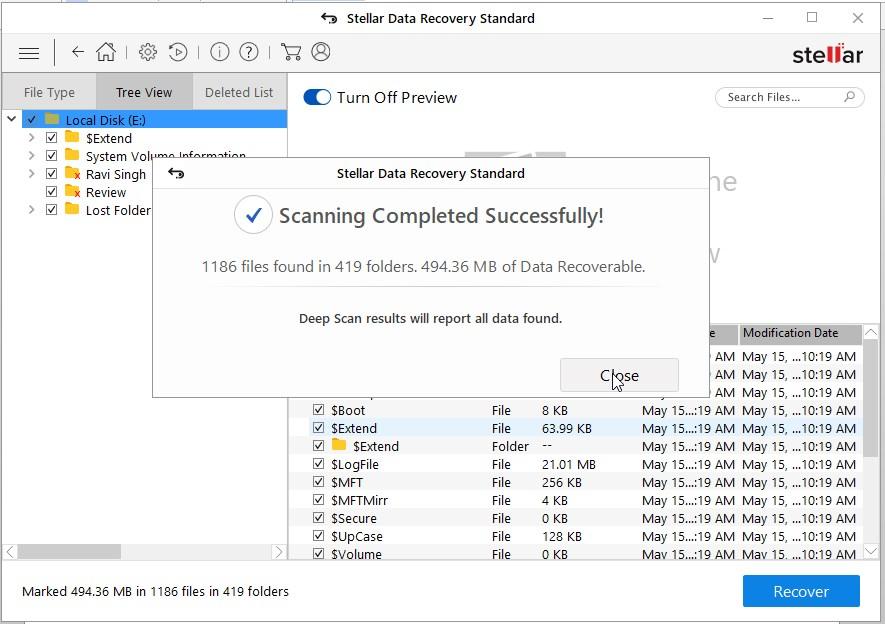Viewport: 885px width, 624px height.
Task: Expand the Lost Folder tree node
Action: click(x=31, y=210)
